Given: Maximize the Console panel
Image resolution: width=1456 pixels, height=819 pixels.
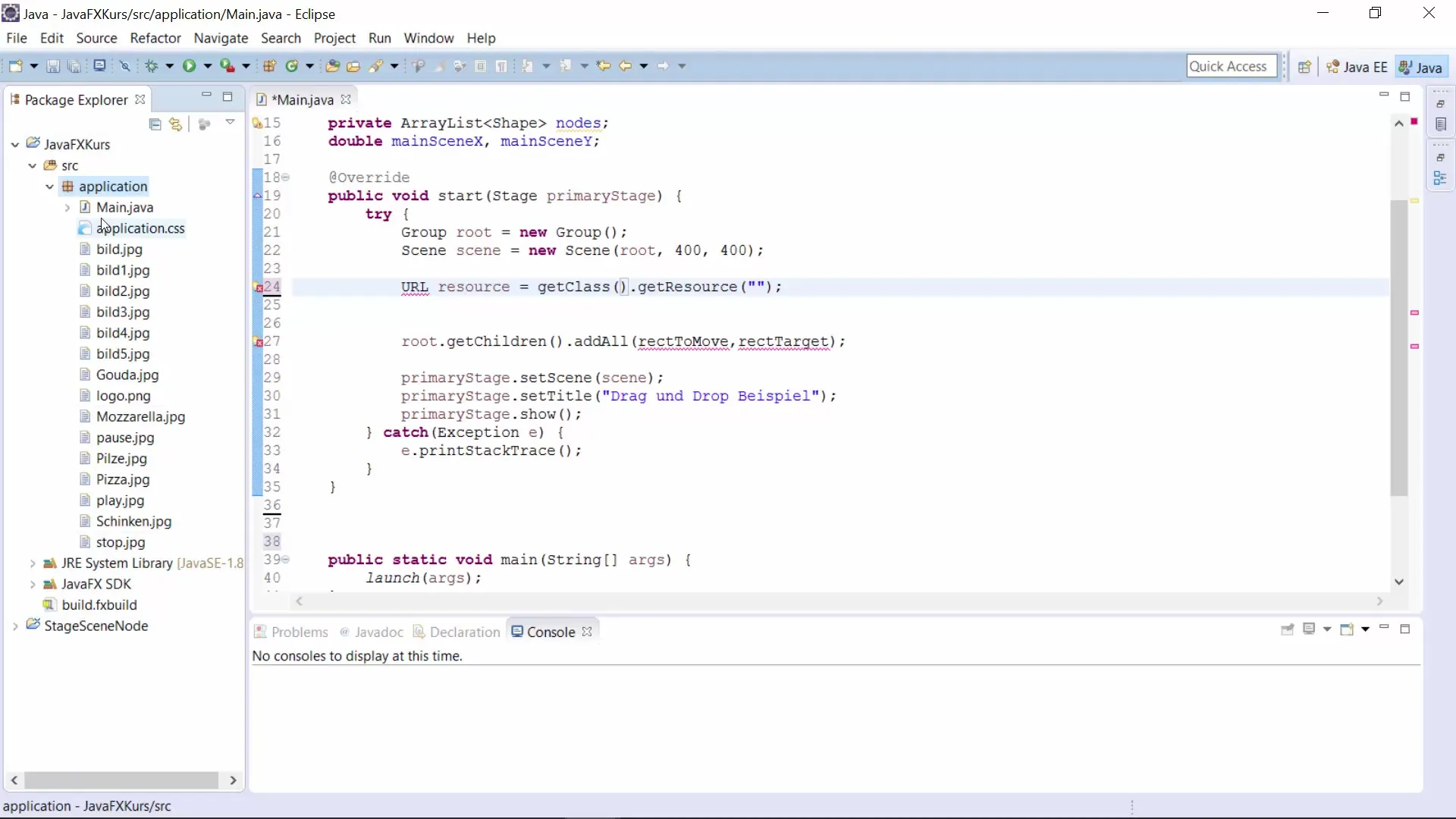Looking at the screenshot, I should 1405,629.
